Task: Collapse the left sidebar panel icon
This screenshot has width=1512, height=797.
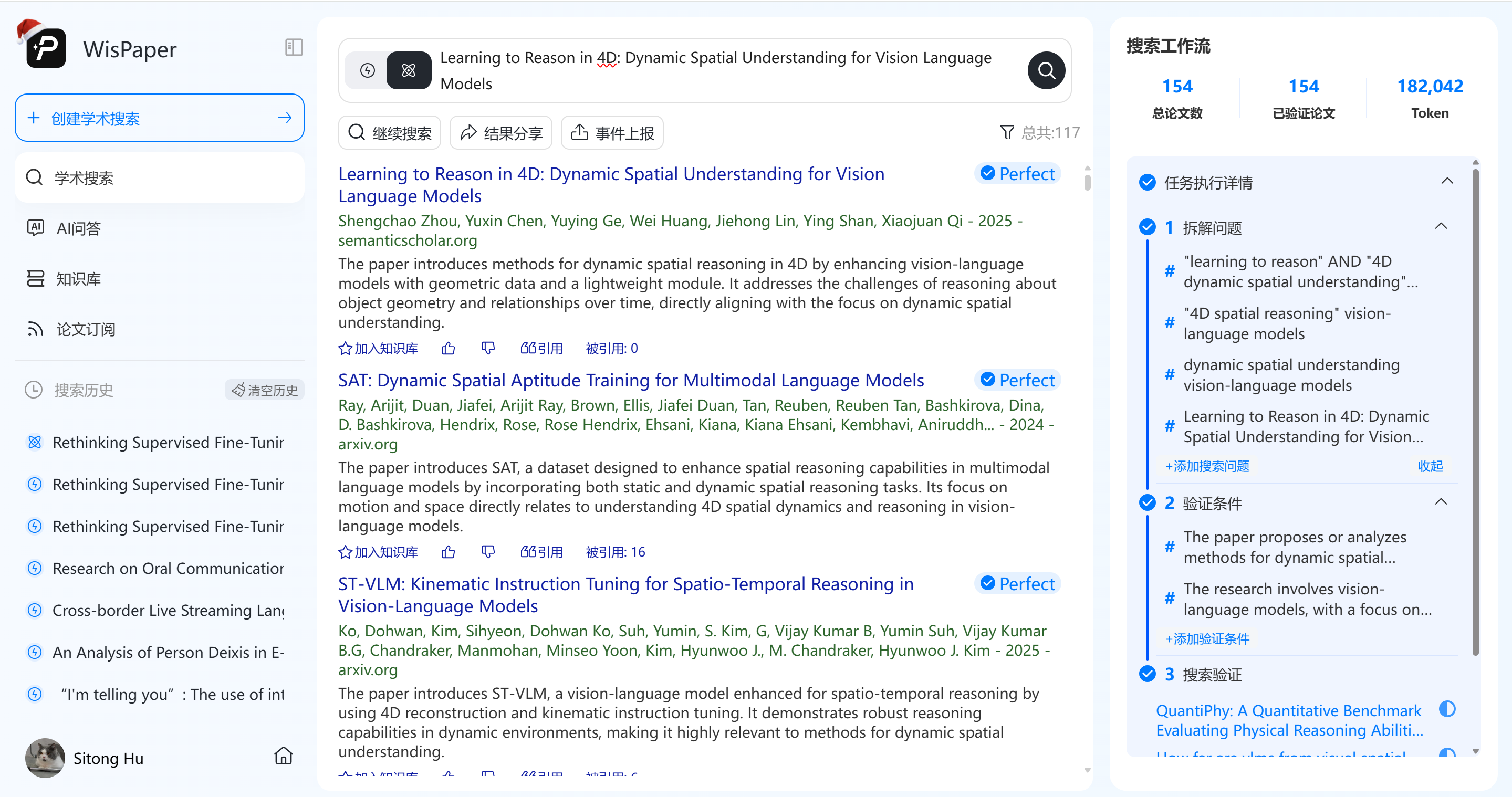Action: coord(294,48)
